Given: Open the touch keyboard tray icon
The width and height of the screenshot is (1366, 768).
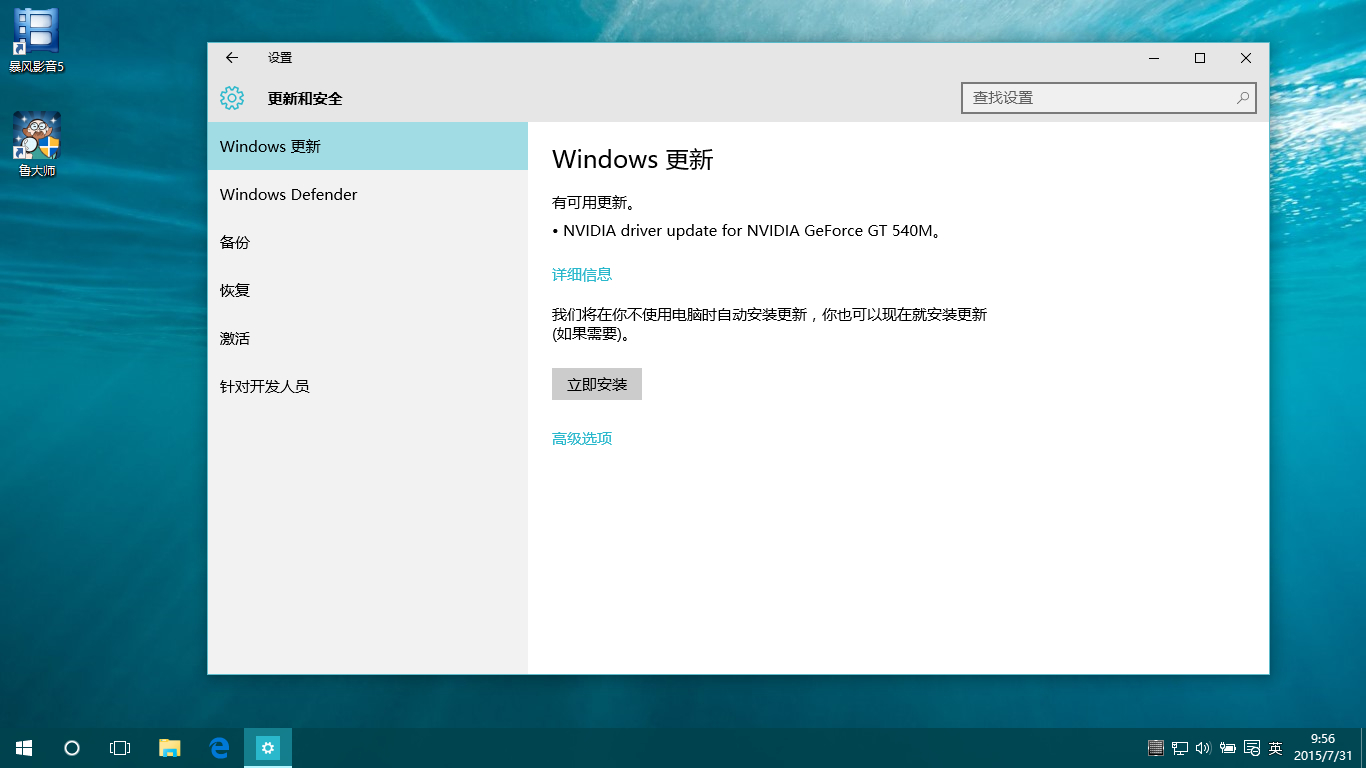Looking at the screenshot, I should (1156, 748).
